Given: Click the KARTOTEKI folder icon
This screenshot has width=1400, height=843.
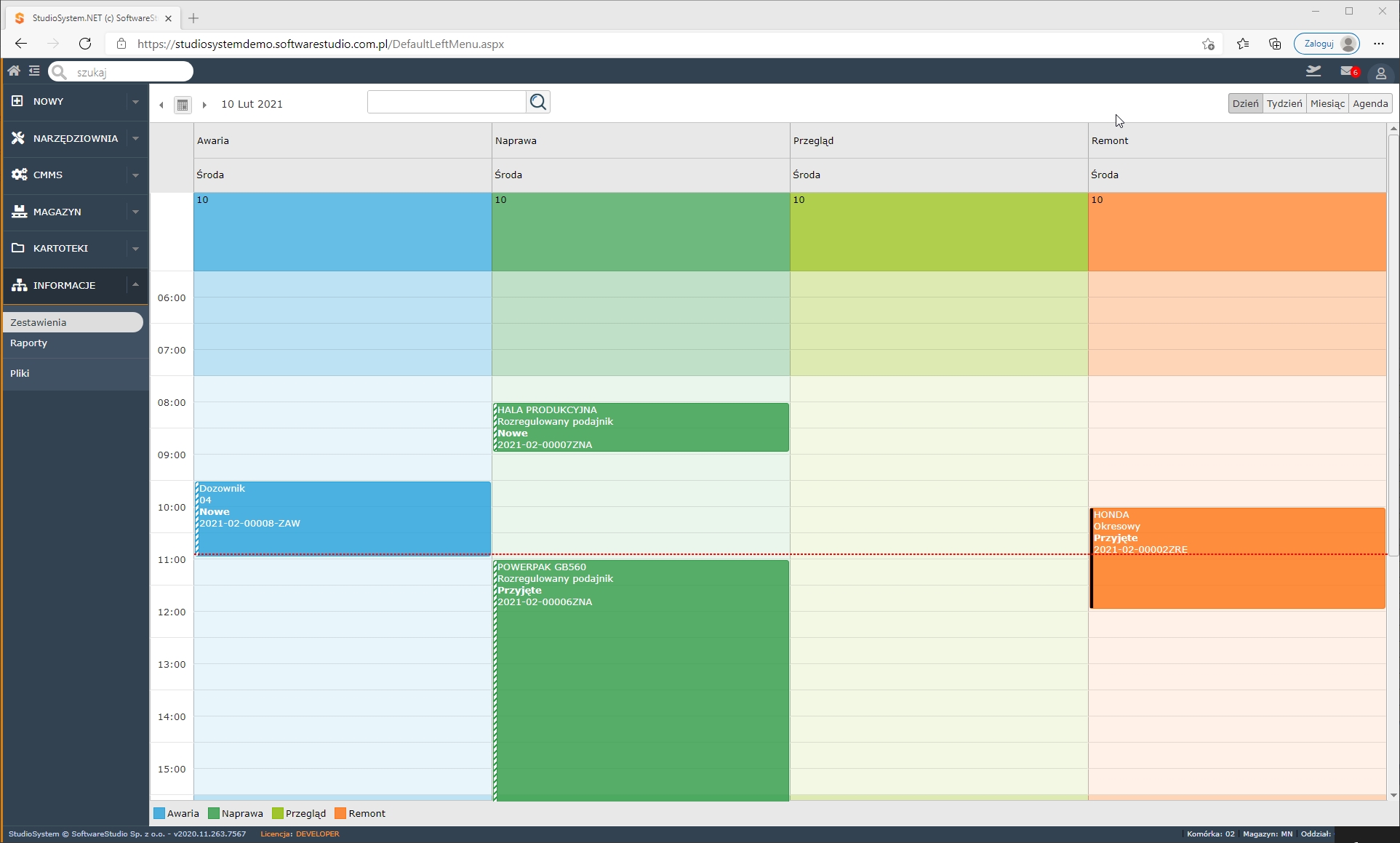Looking at the screenshot, I should pos(18,248).
